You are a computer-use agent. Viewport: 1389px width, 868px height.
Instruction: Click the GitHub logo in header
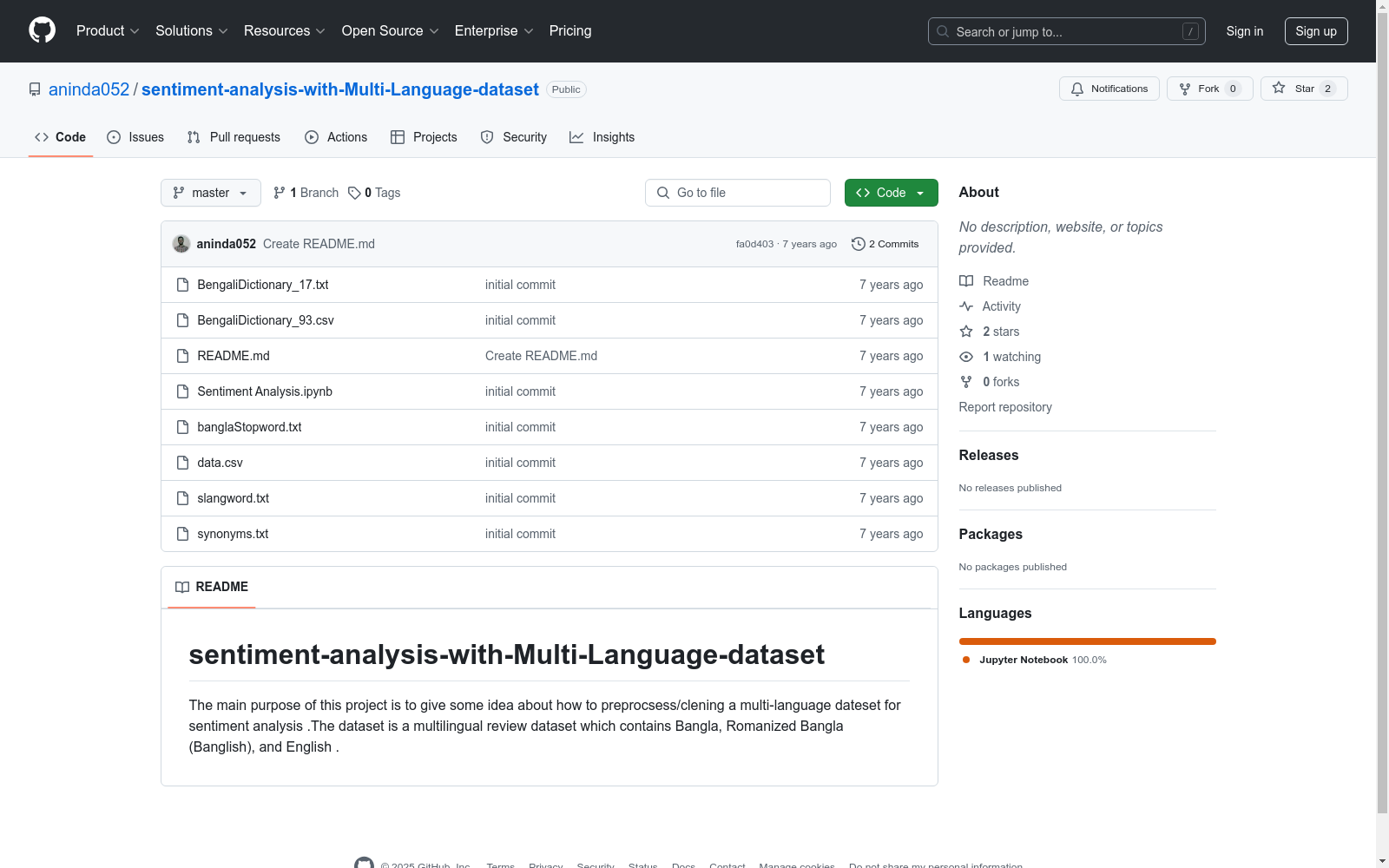[x=42, y=30]
